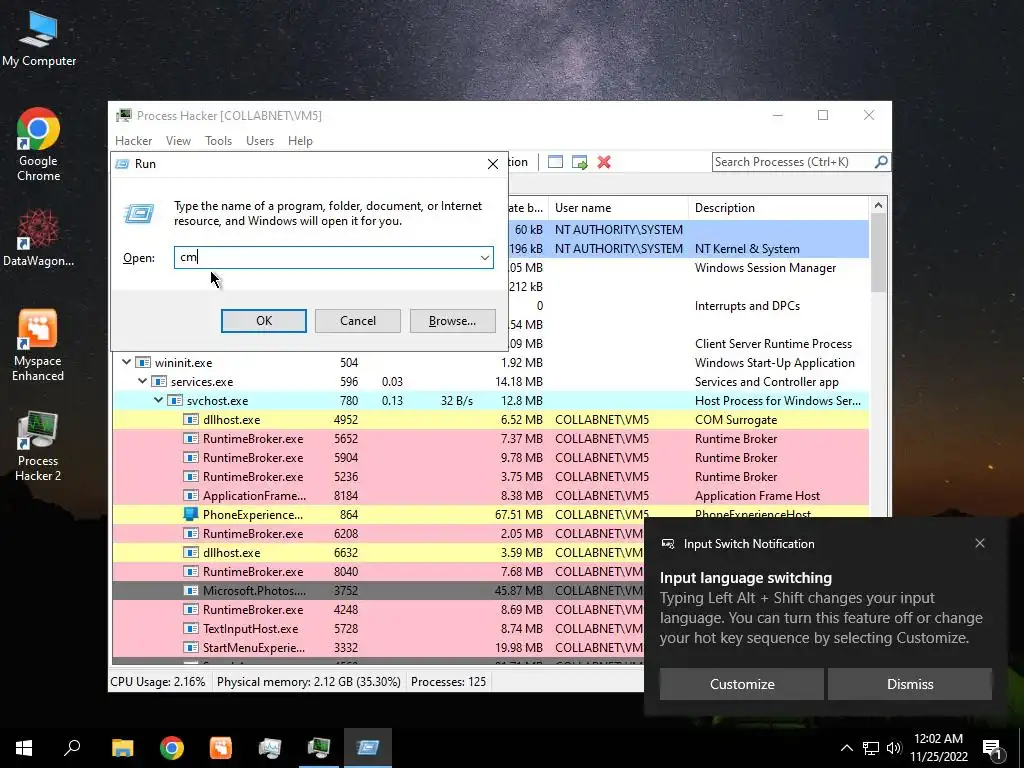The image size is (1024, 768).
Task: Open Myspace Enhanced orange taskbar icon
Action: 221,748
